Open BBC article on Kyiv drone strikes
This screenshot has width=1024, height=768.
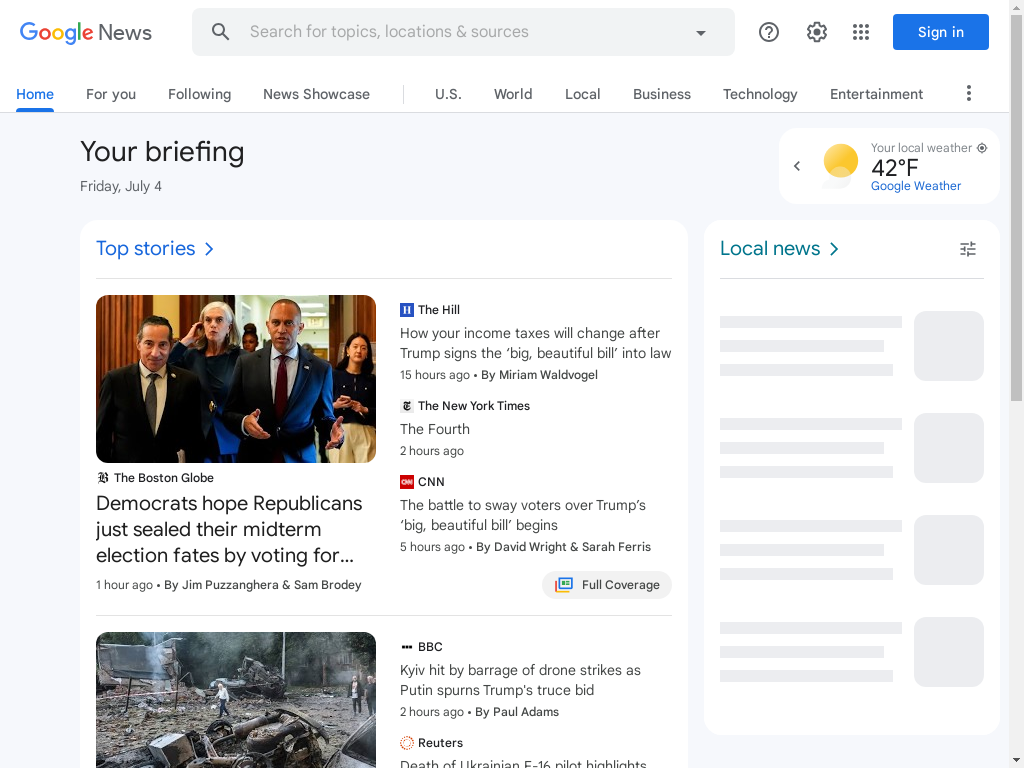pos(520,680)
